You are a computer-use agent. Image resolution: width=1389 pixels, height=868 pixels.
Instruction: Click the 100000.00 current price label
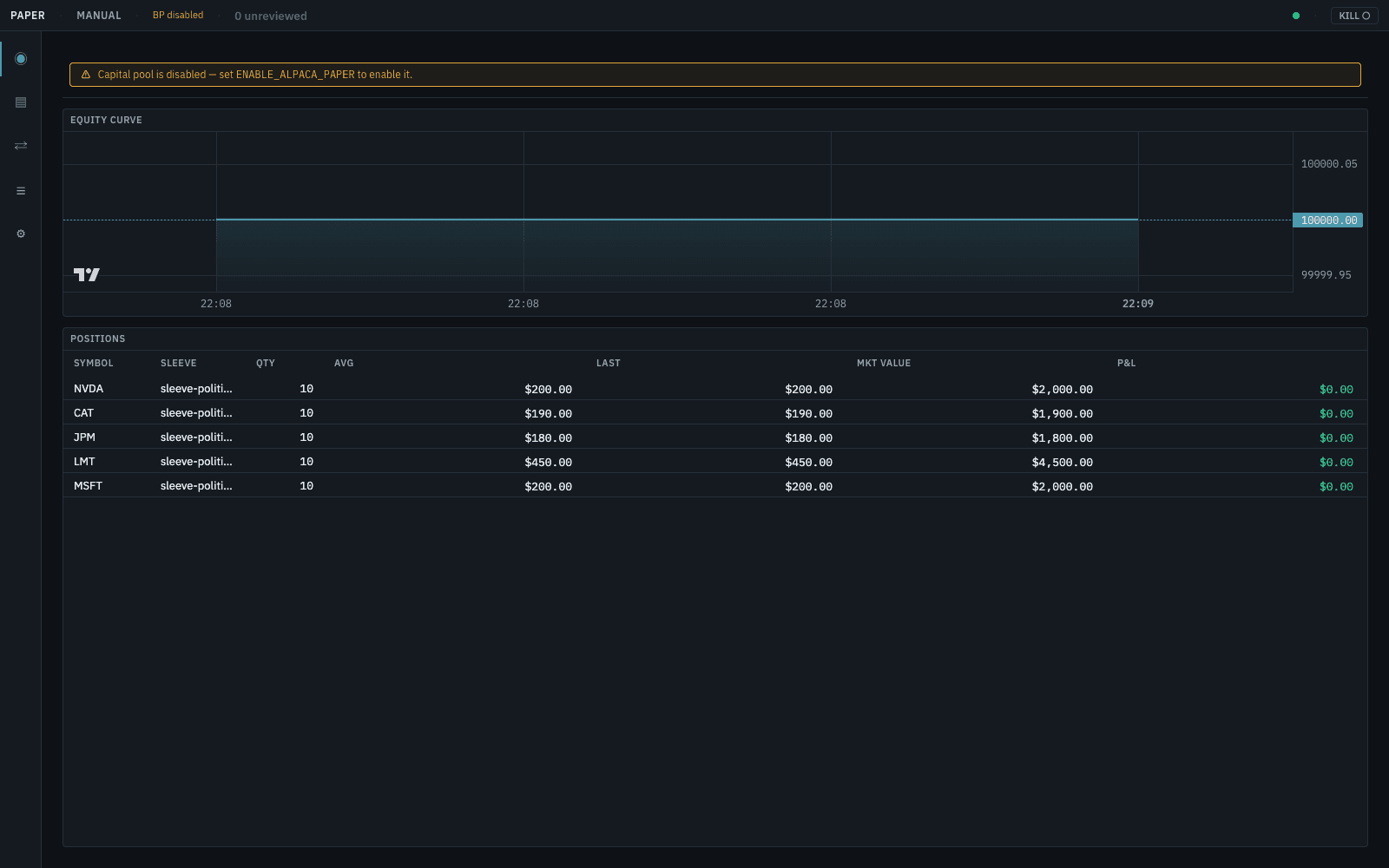coord(1328,220)
